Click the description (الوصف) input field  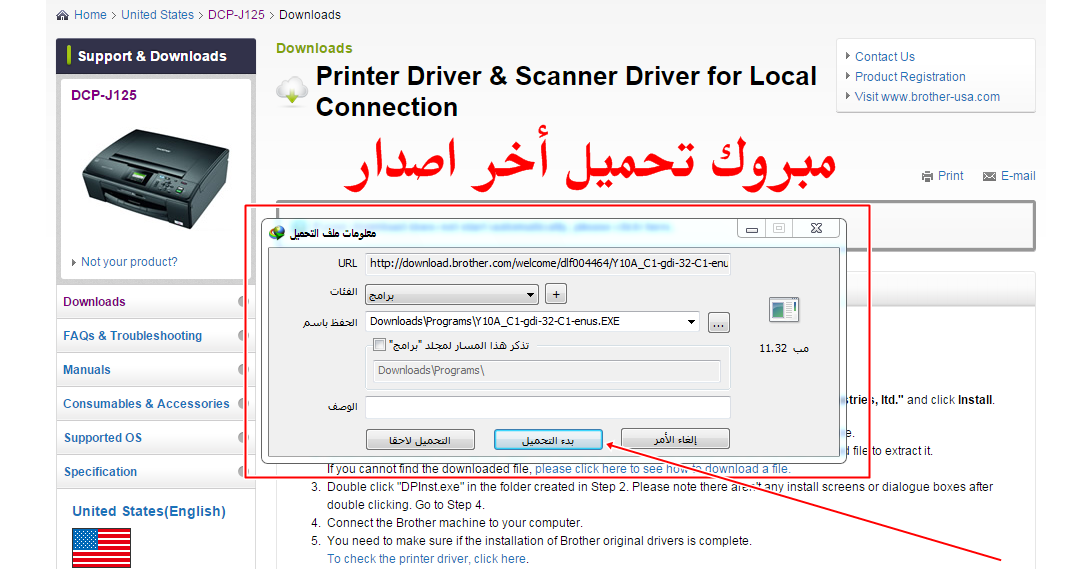click(548, 407)
